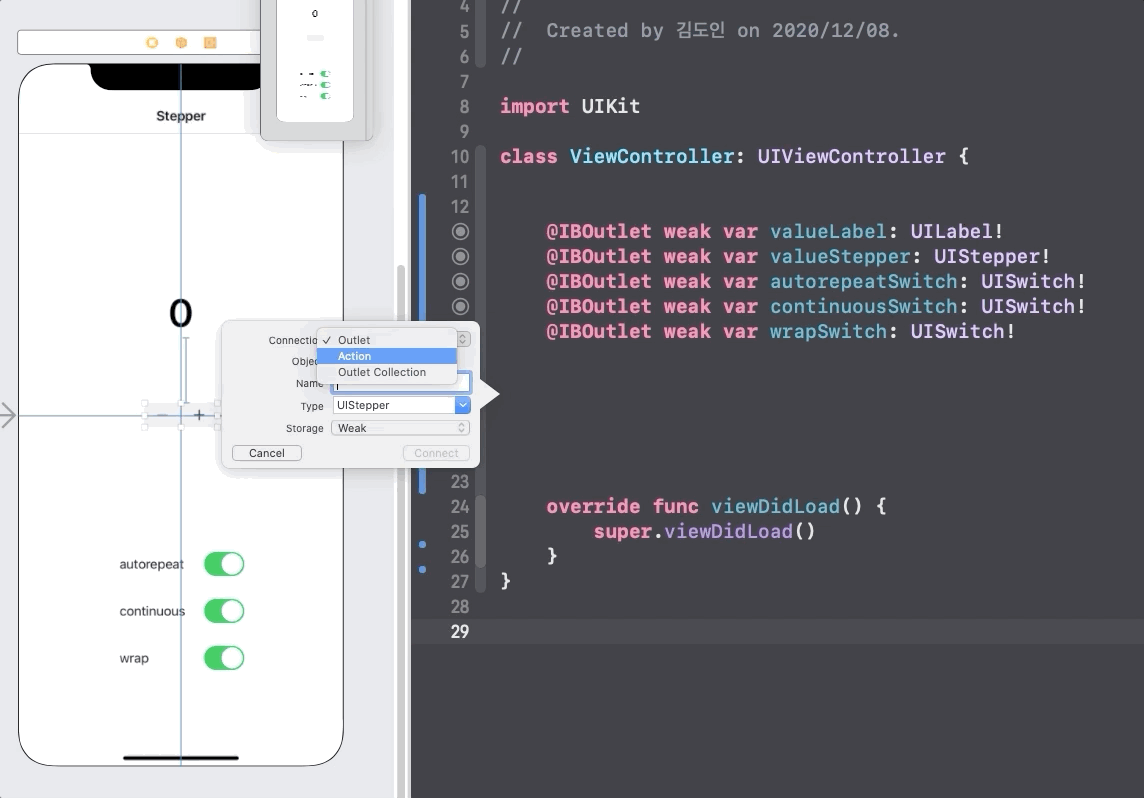Click the Connection popup chevrons
The height and width of the screenshot is (798, 1144).
[463, 339]
